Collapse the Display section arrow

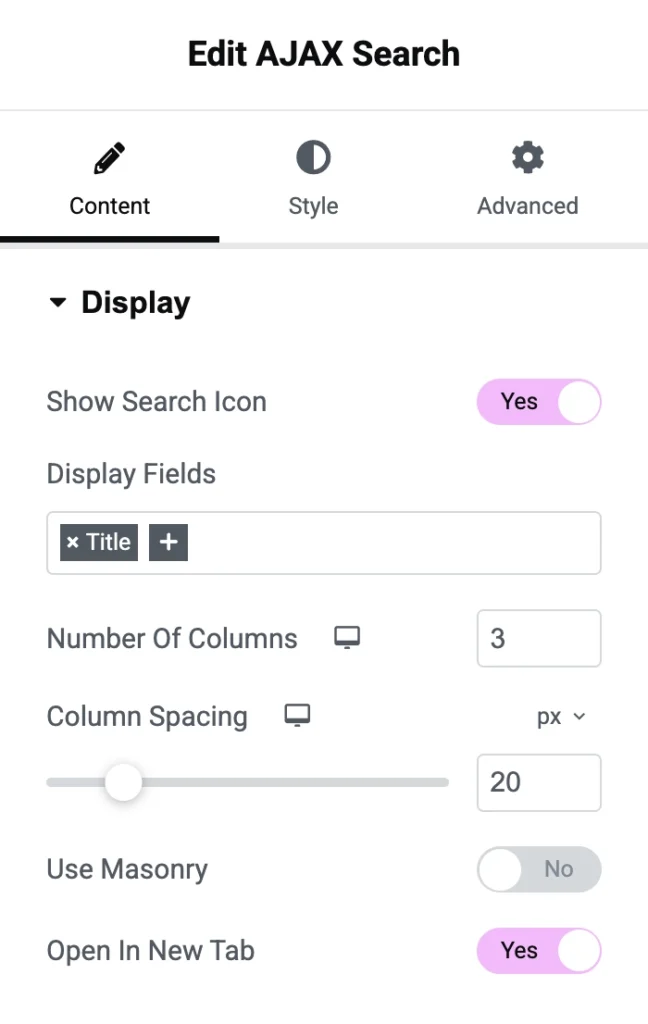point(58,303)
